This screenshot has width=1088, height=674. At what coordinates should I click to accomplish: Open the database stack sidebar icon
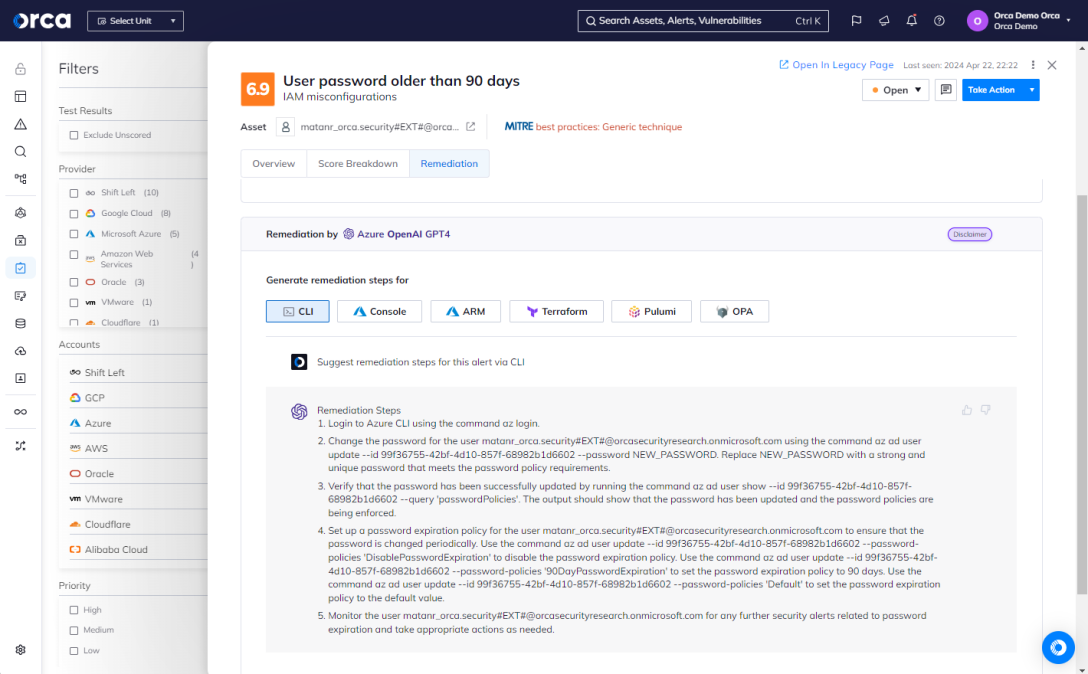[x=20, y=323]
